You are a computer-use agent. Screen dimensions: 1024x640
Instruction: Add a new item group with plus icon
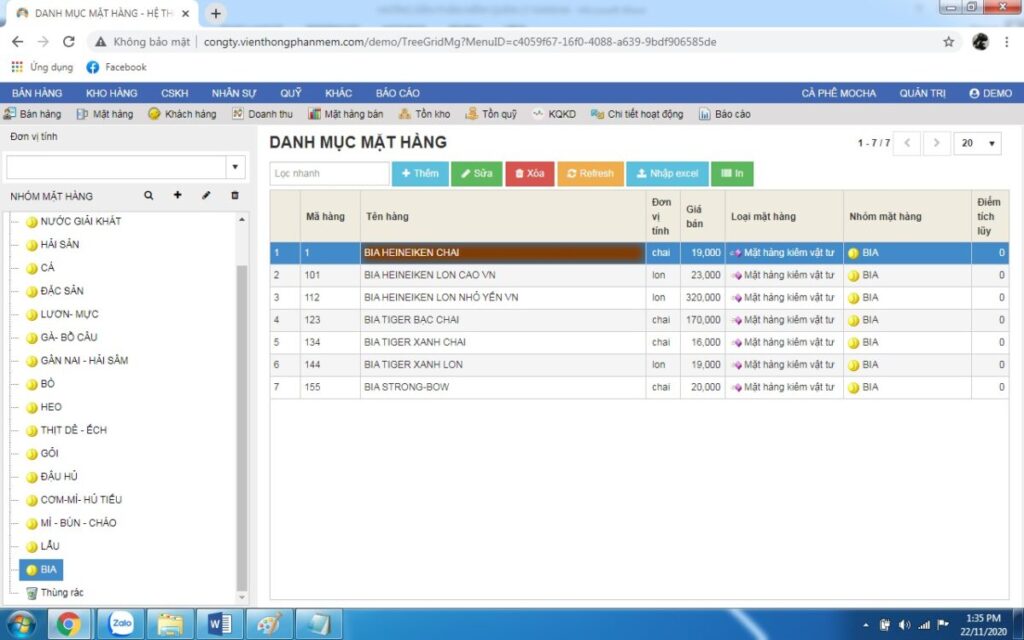[x=178, y=195]
